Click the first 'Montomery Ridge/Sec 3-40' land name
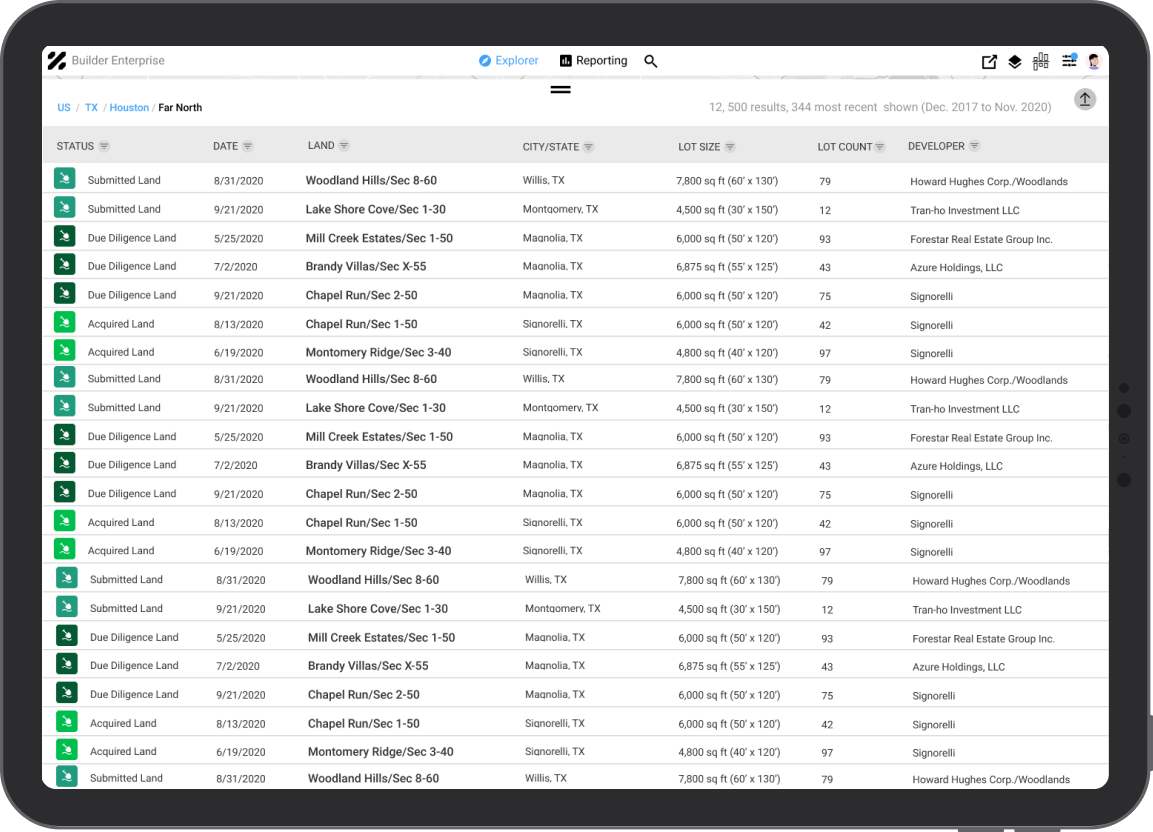 click(x=379, y=352)
